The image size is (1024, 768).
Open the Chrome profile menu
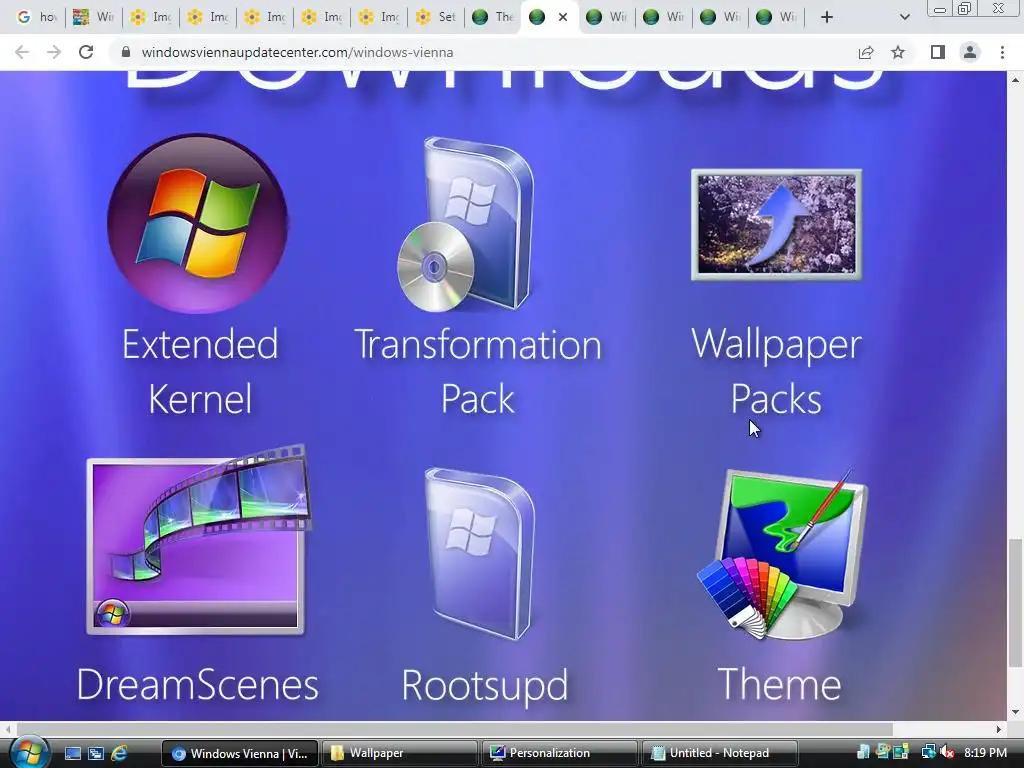pos(970,52)
